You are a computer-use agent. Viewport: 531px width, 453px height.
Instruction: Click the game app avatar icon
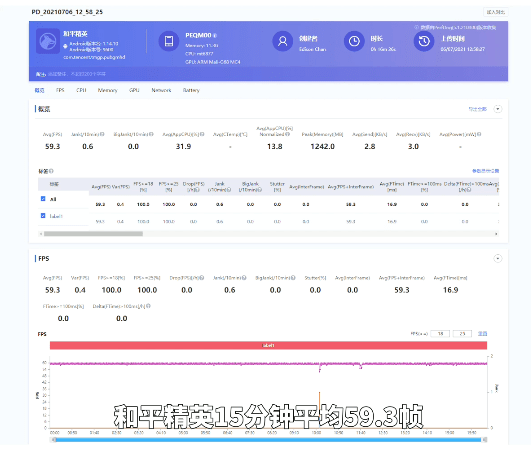(x=48, y=41)
